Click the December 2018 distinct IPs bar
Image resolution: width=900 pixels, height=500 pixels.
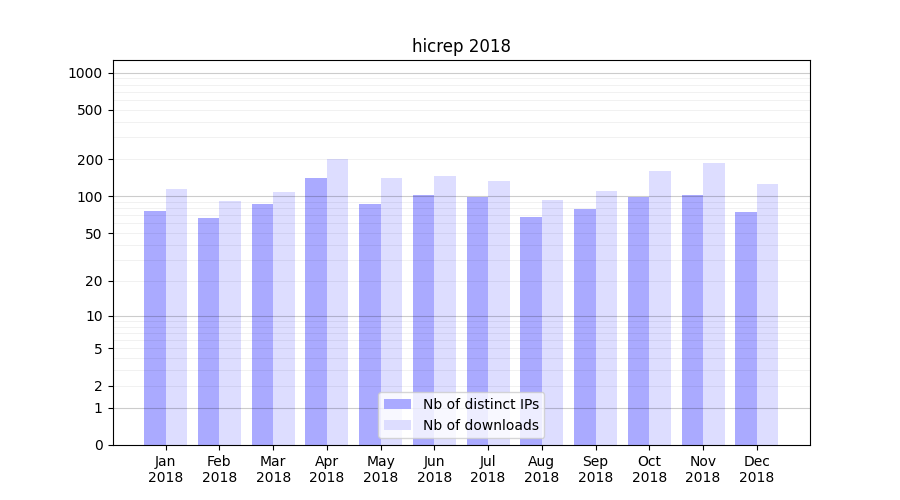point(746,328)
